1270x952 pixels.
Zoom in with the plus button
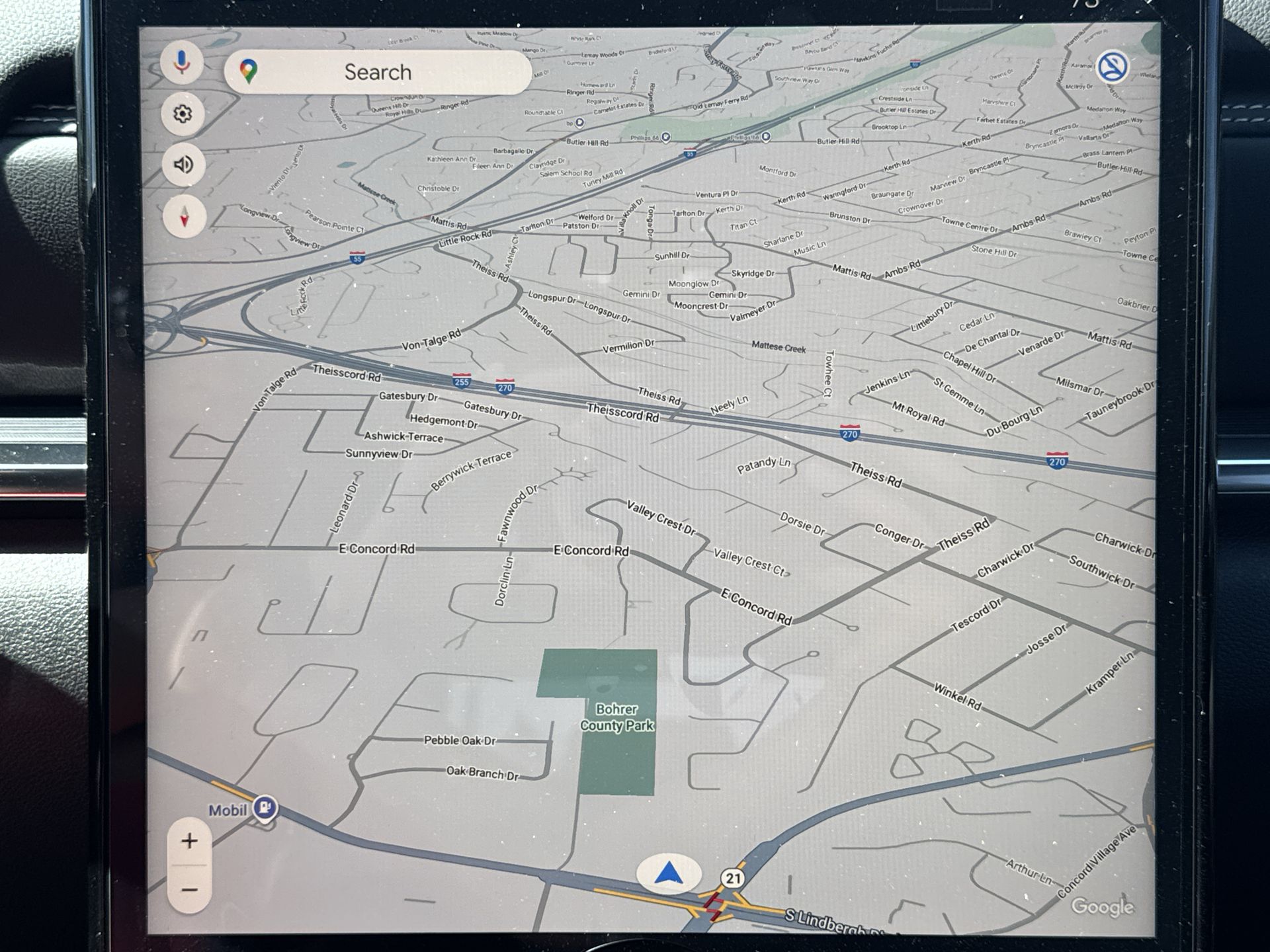pos(189,841)
